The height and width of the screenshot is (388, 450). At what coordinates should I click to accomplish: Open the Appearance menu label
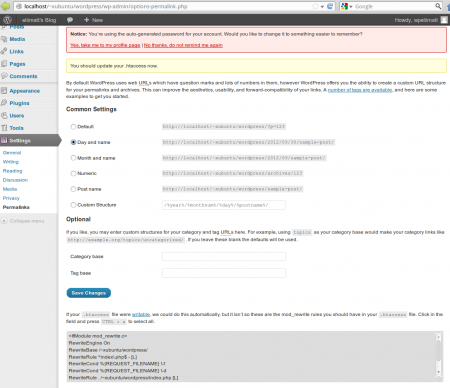pos(25,91)
